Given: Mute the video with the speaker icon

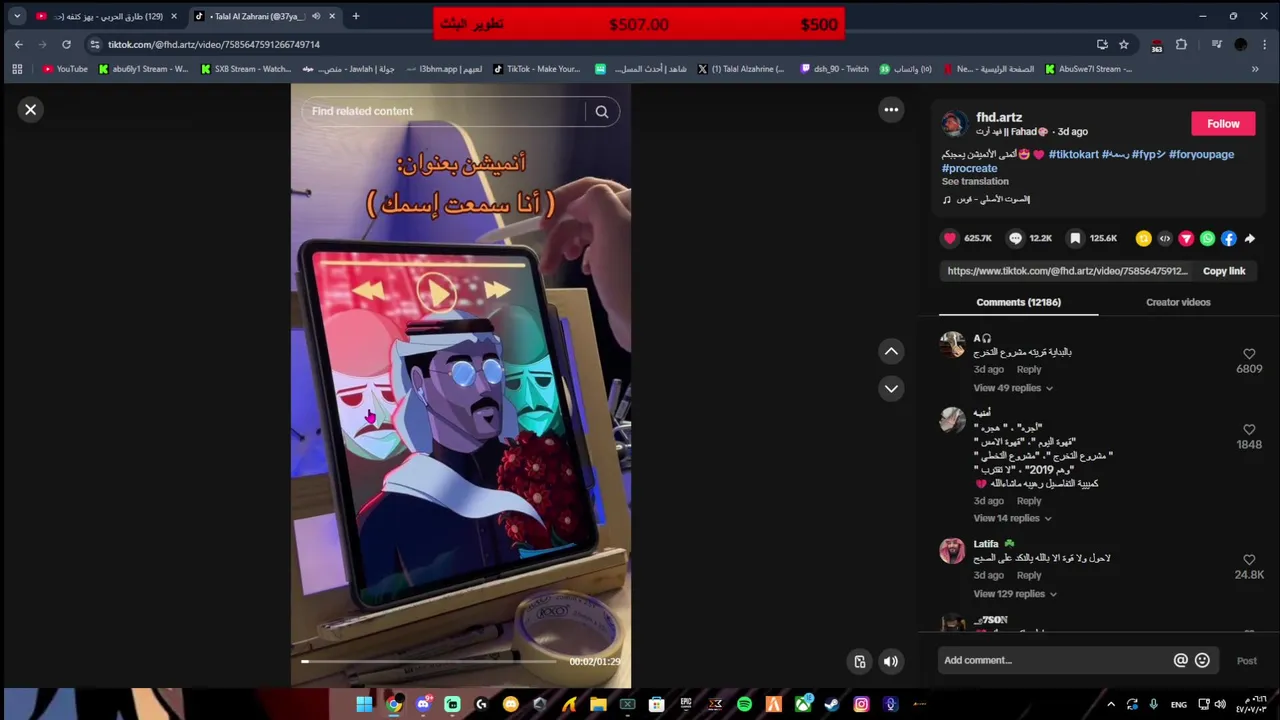Looking at the screenshot, I should [890, 661].
